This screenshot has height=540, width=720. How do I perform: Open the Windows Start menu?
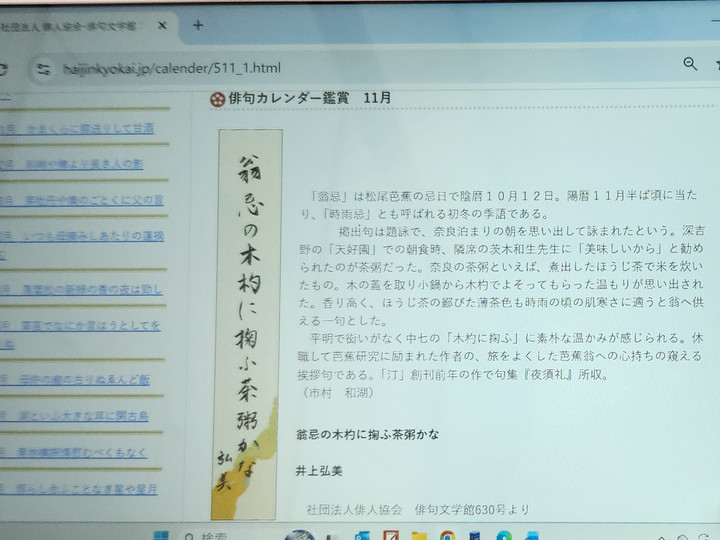click(x=160, y=536)
